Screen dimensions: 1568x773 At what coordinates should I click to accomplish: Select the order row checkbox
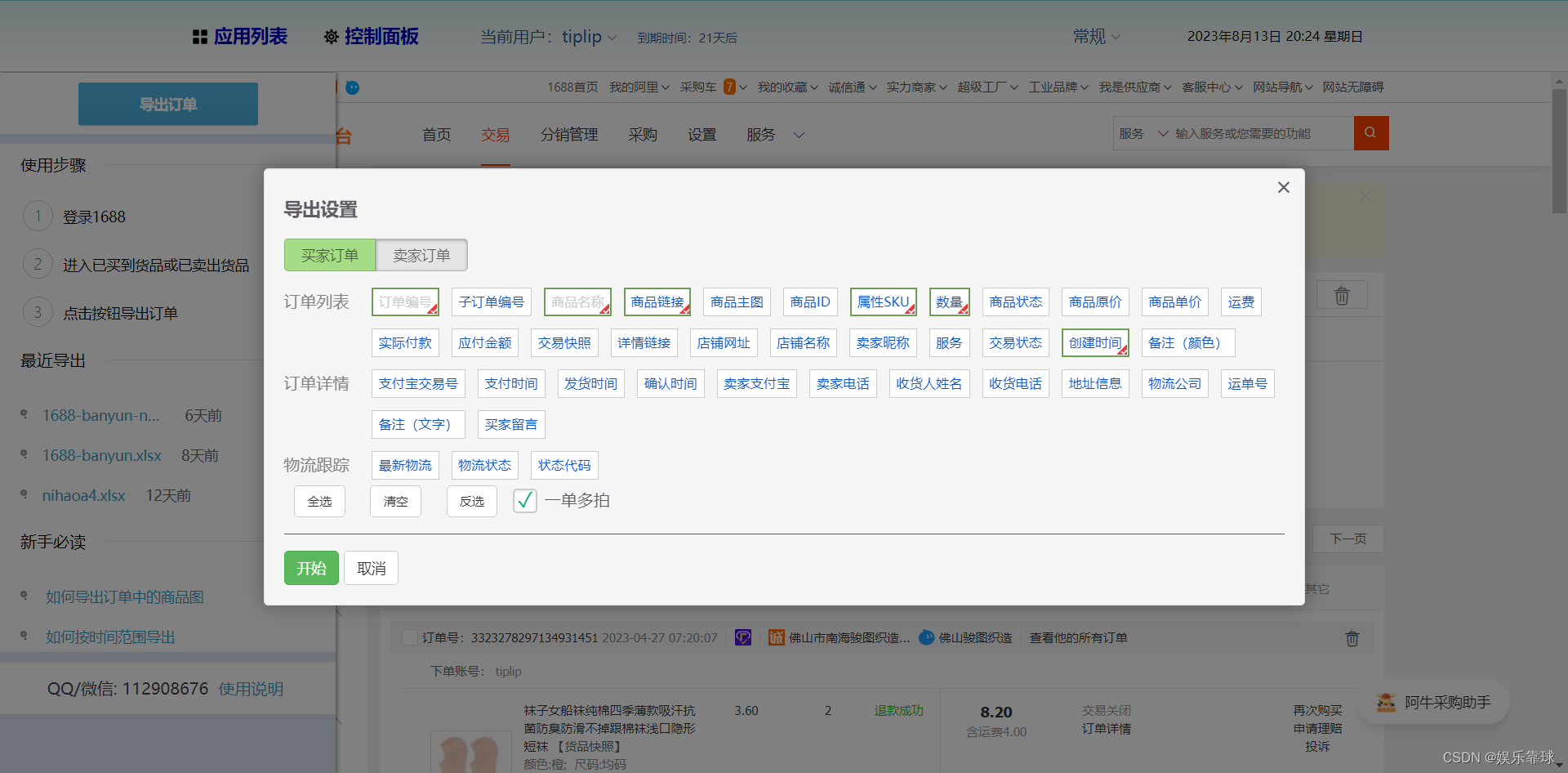tap(409, 637)
